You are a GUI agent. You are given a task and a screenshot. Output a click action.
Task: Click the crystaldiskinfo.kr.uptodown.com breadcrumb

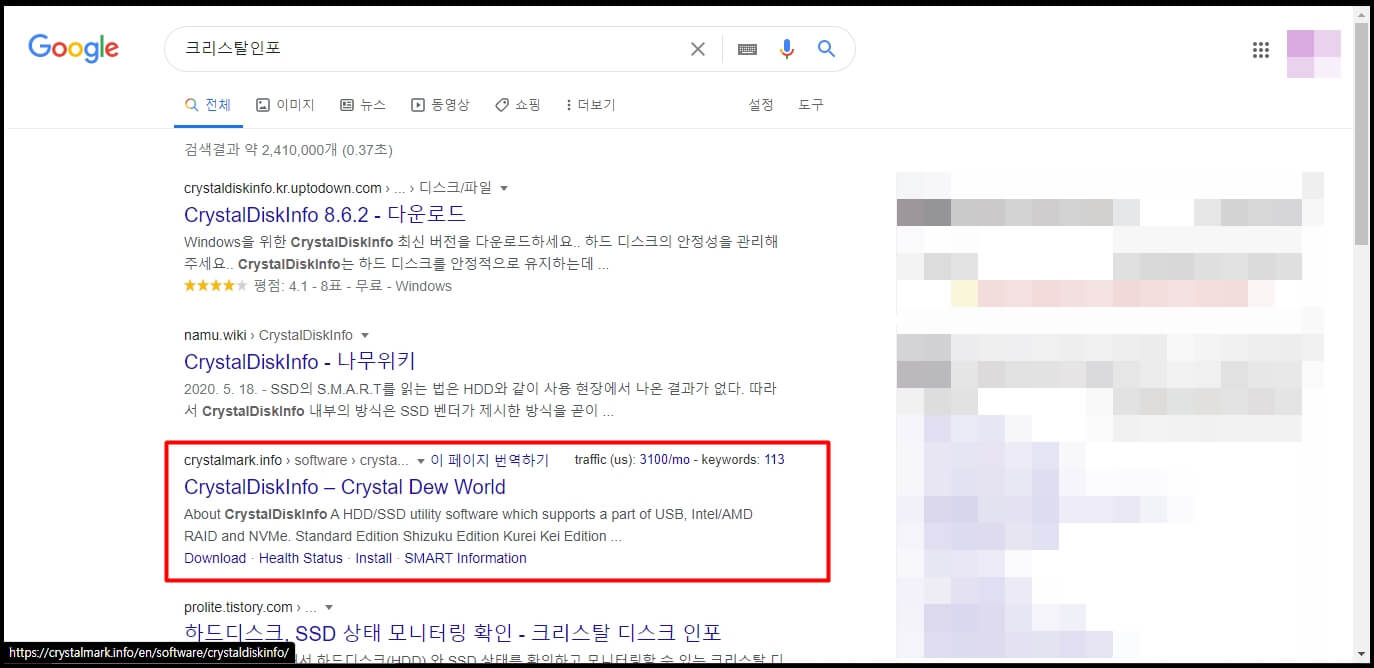pyautogui.click(x=283, y=188)
